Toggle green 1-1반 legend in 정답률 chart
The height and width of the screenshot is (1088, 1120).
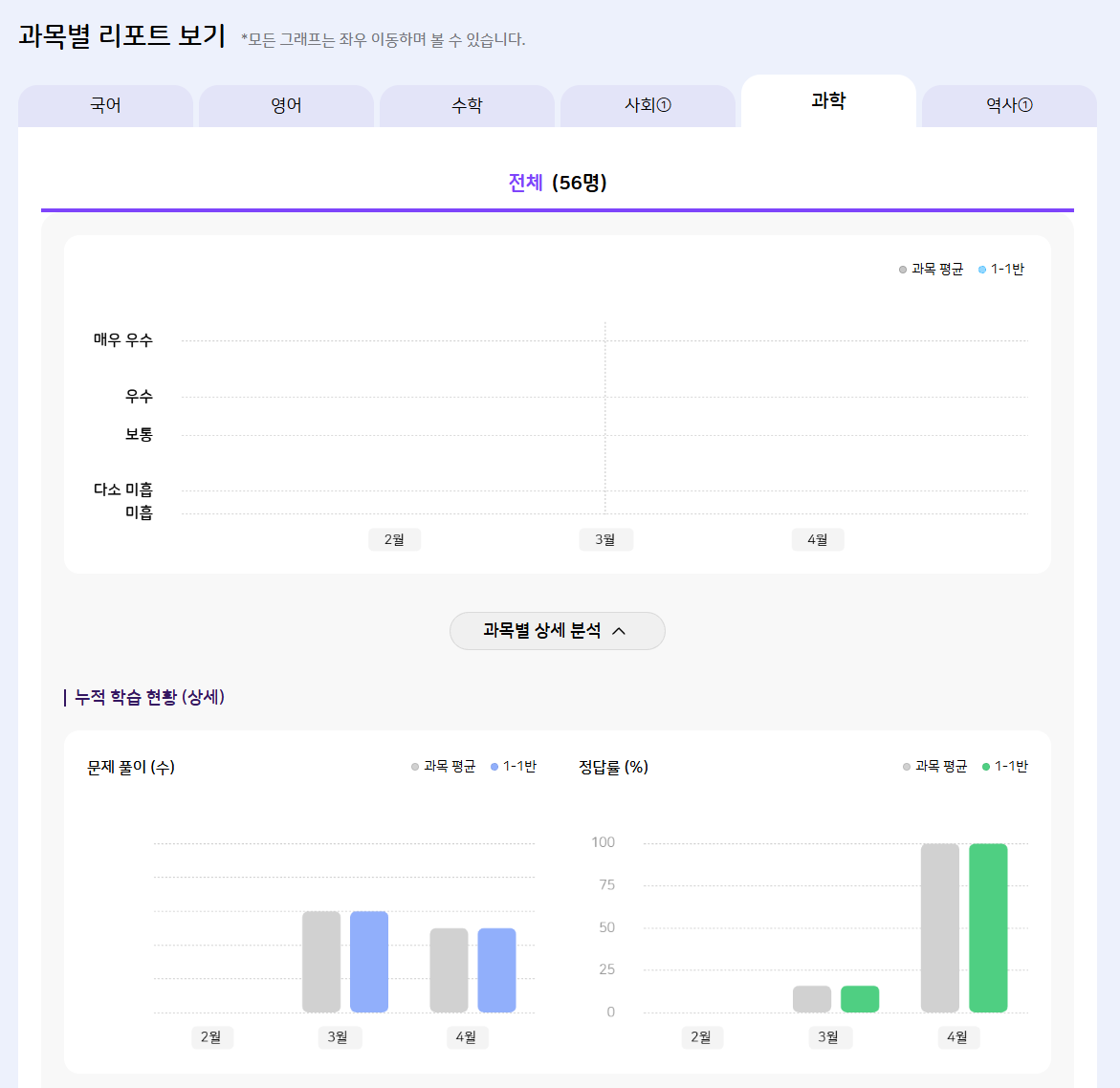tap(1005, 767)
